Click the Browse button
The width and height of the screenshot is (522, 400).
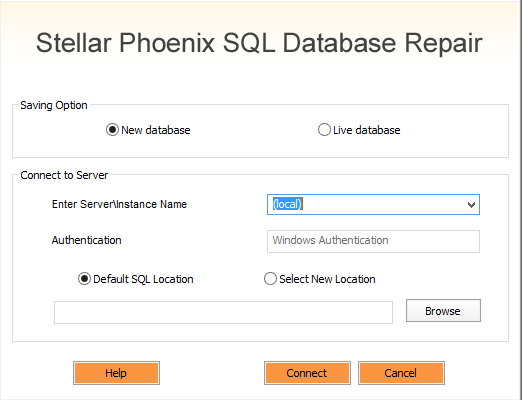pos(443,311)
